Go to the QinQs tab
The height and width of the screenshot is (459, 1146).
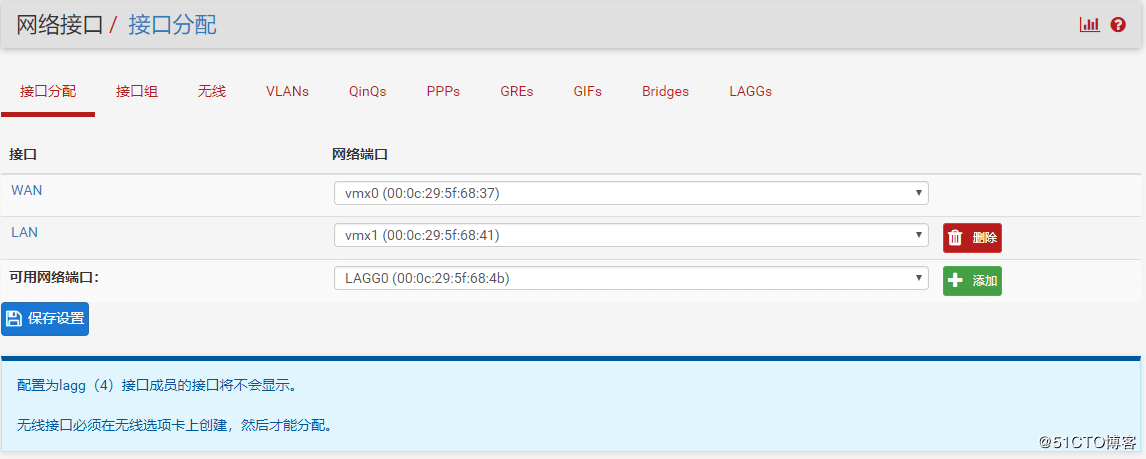point(367,91)
